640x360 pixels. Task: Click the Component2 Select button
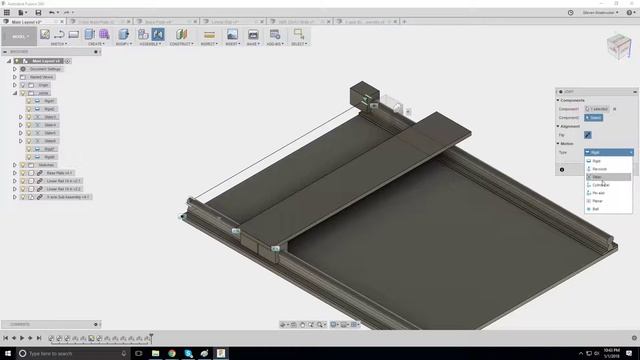point(593,118)
